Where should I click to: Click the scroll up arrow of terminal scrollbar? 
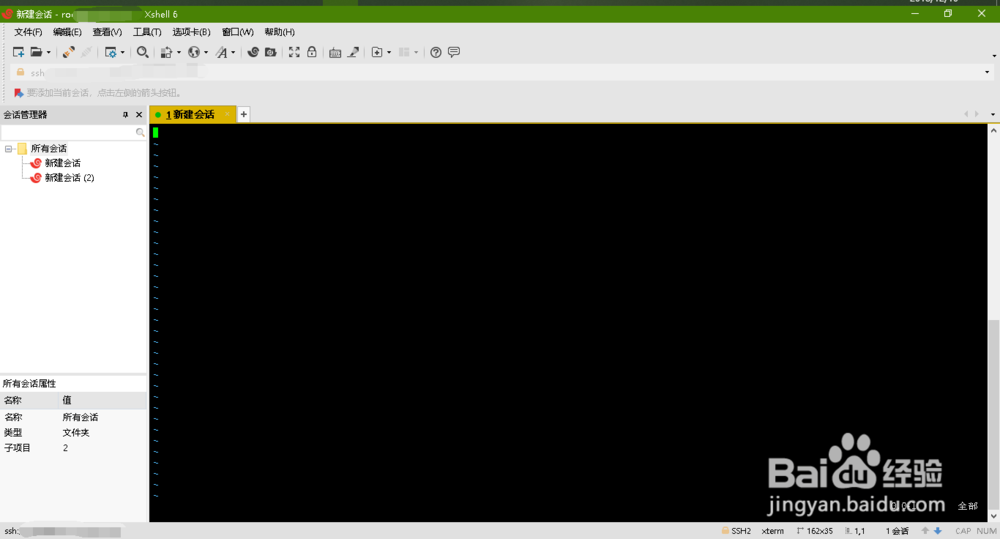pos(994,130)
